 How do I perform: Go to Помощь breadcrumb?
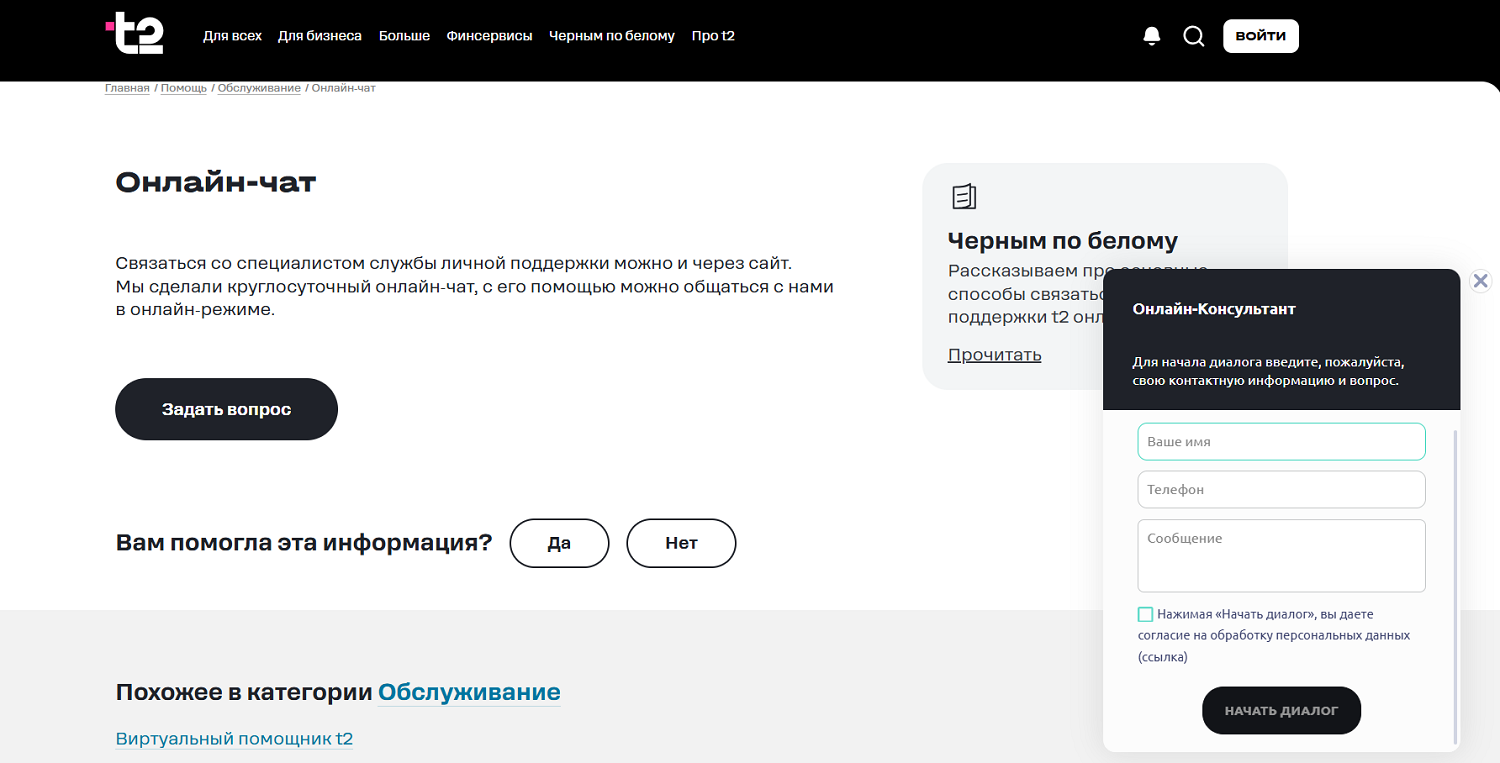point(184,88)
